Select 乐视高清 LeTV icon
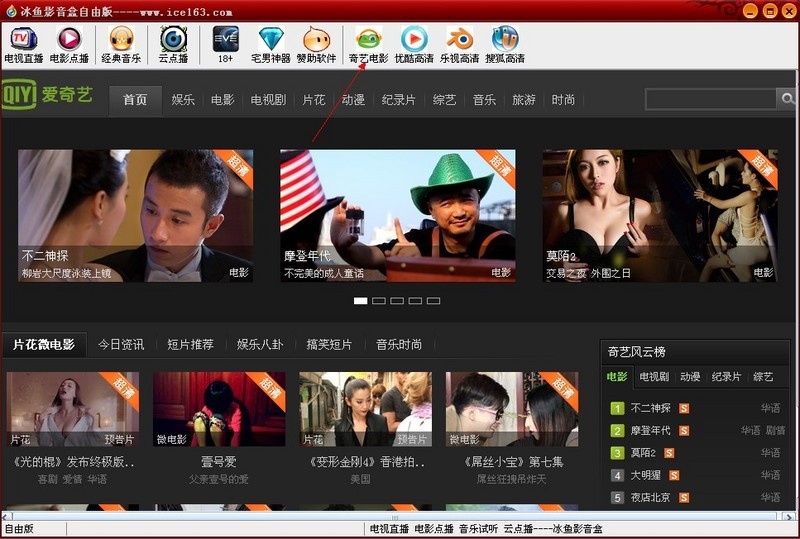This screenshot has width=800, height=539. [460, 45]
